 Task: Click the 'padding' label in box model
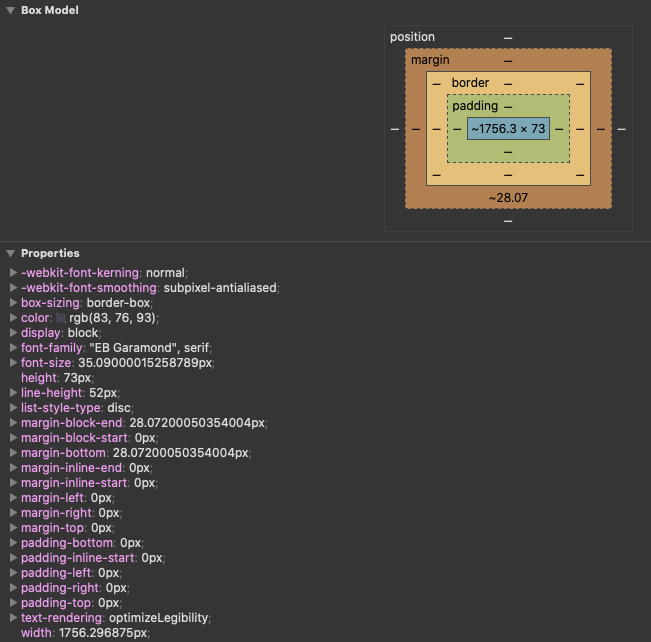[x=475, y=106]
